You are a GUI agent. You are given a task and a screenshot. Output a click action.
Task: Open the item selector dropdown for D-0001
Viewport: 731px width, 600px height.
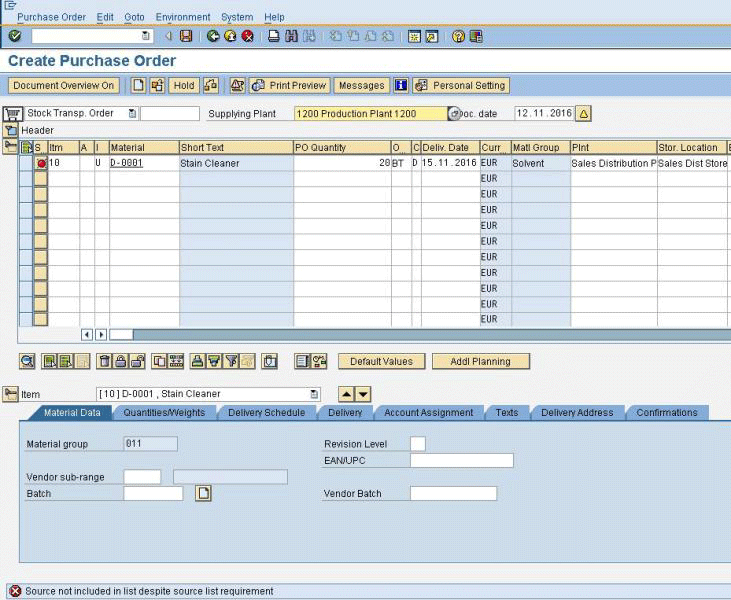click(x=315, y=394)
